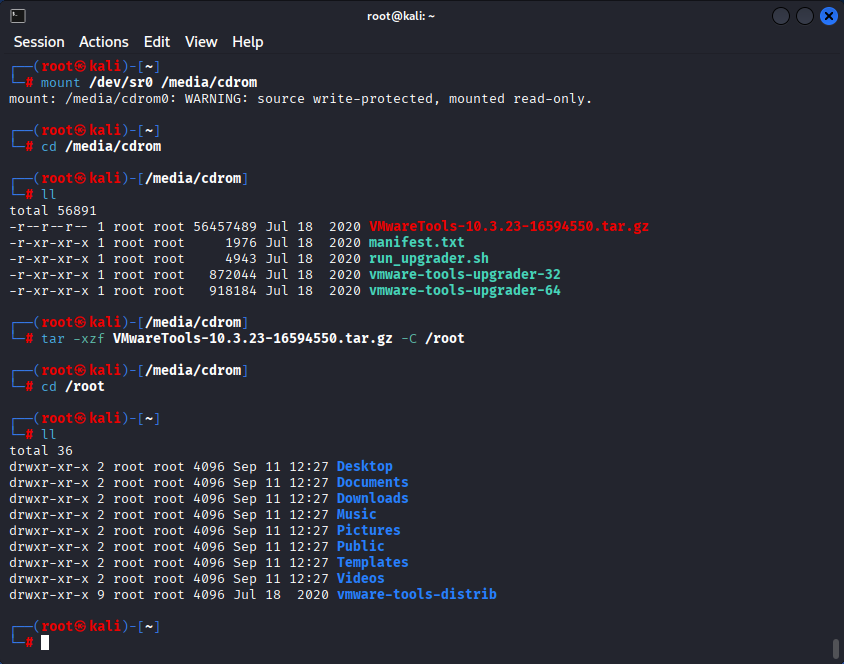Click the 'mount /dev/sr0 /media/cdrom' command

pyautogui.click(x=149, y=83)
